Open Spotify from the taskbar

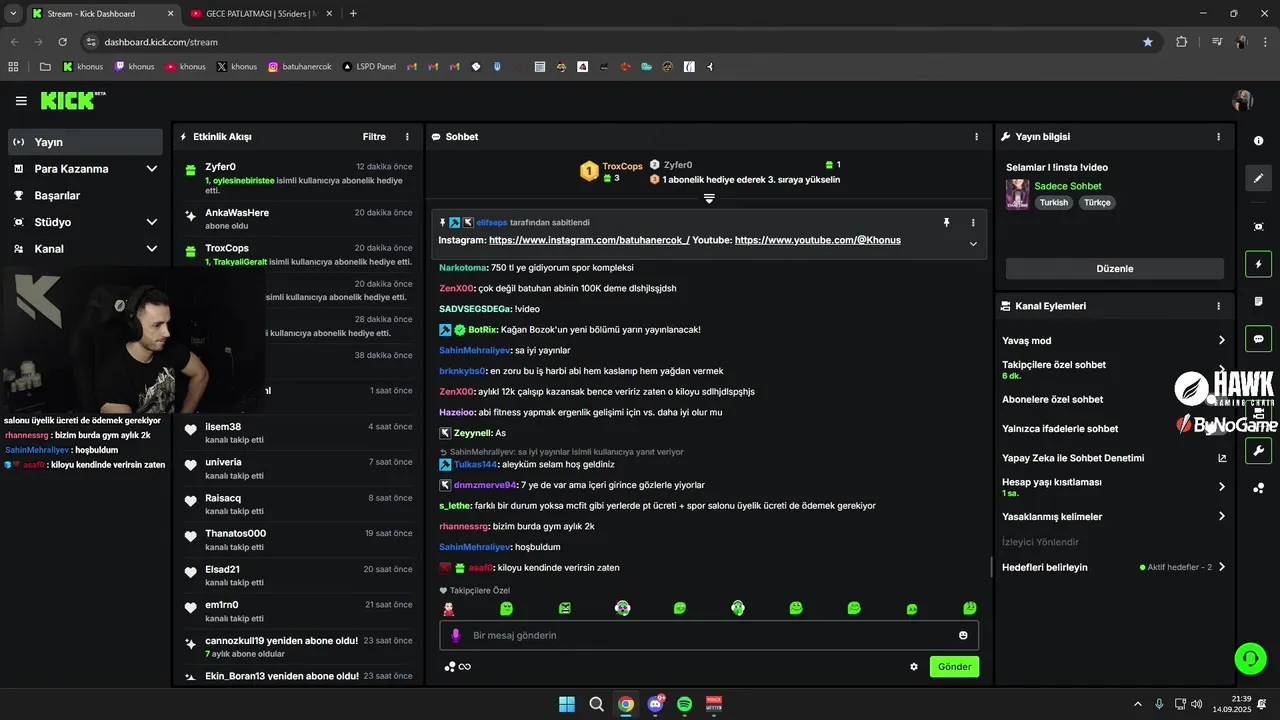coord(684,704)
